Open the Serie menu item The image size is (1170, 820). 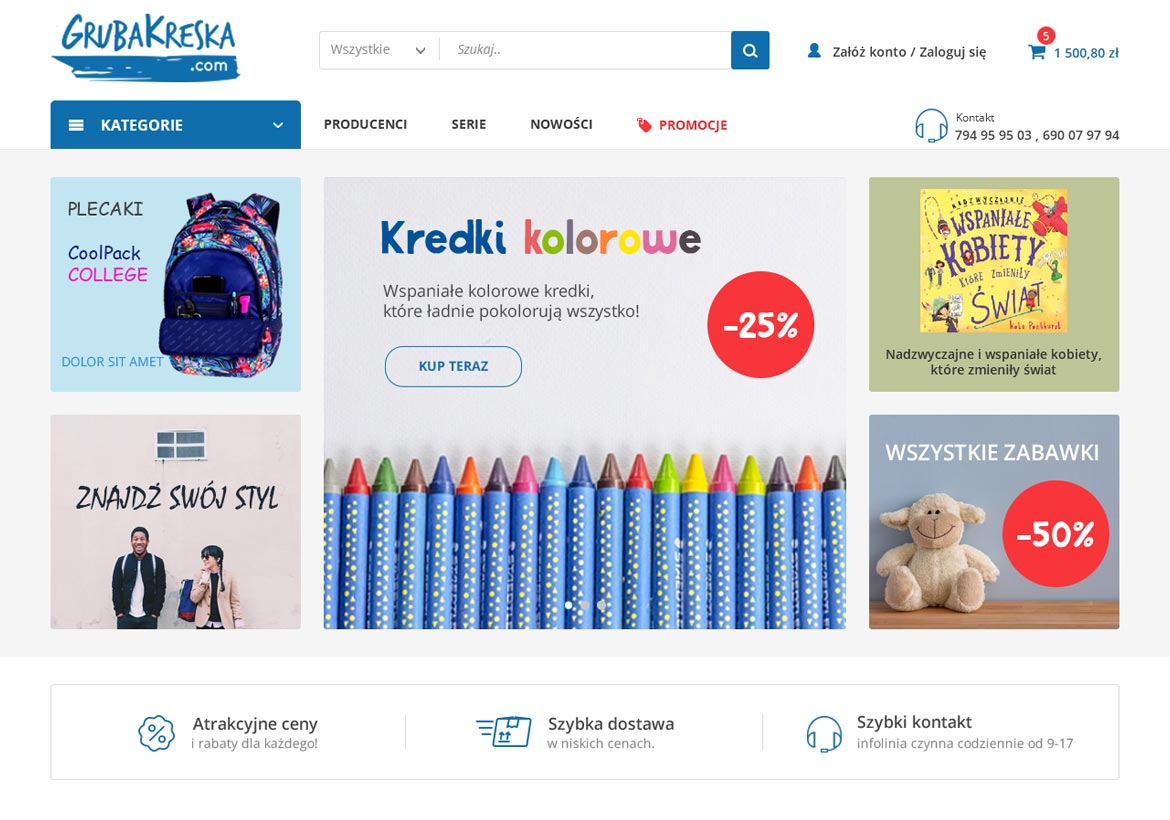pos(469,124)
